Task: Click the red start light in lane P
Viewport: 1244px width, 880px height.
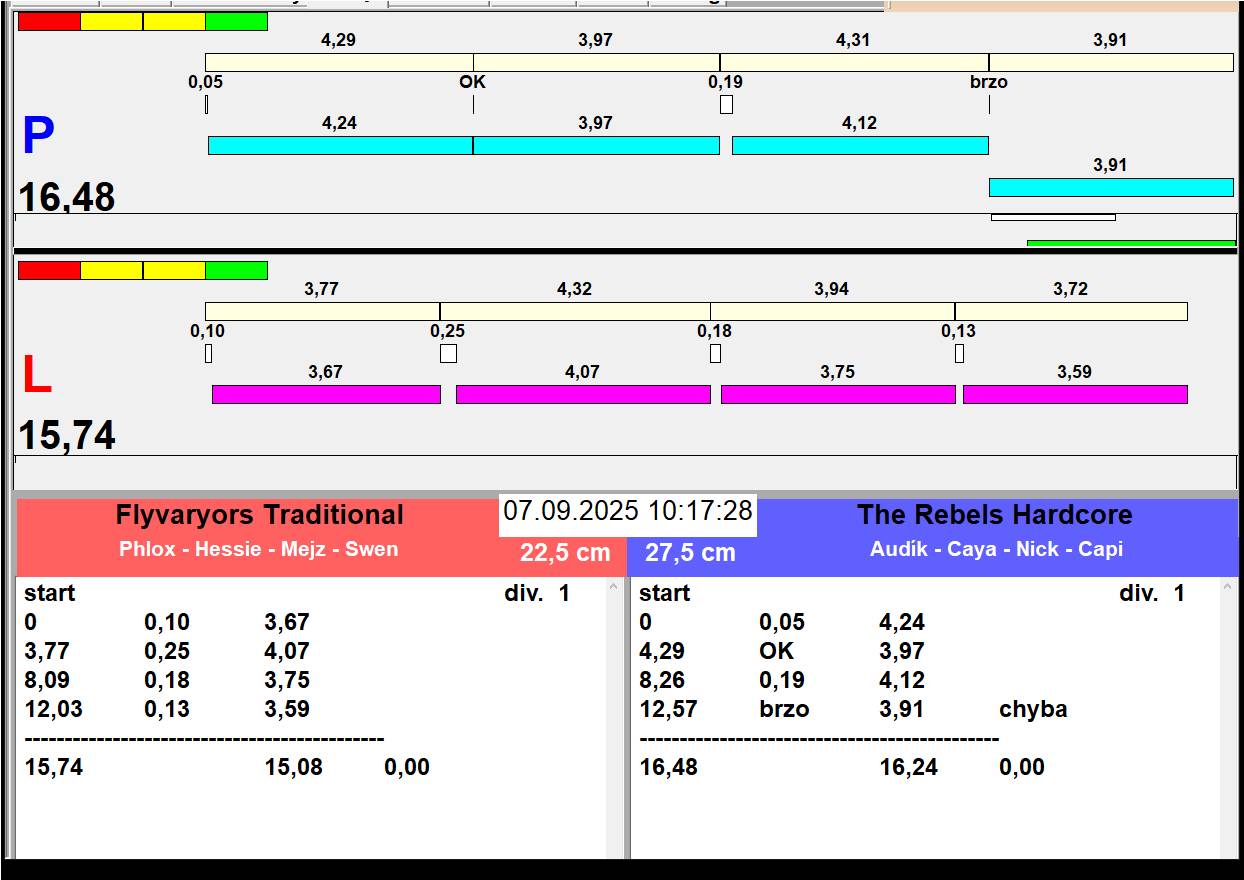Action: click(49, 22)
